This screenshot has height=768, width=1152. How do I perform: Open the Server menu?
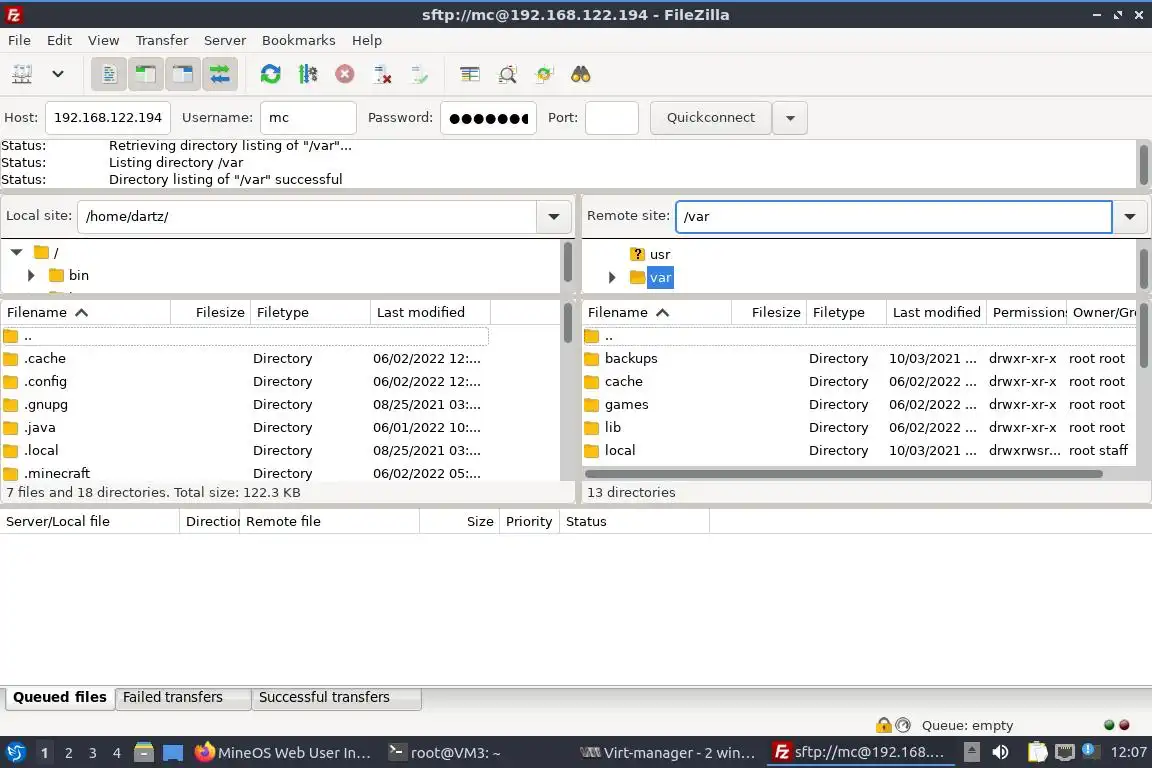pyautogui.click(x=225, y=40)
